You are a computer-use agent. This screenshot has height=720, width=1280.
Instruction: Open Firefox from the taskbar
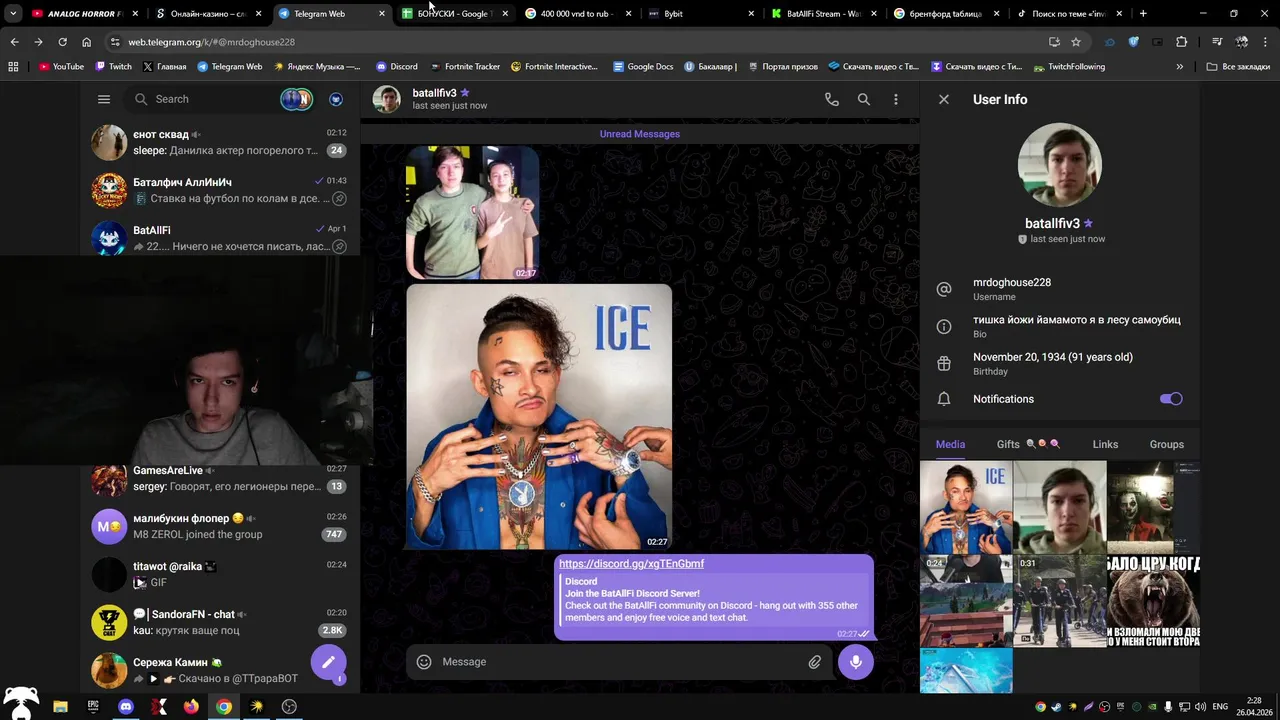click(191, 707)
